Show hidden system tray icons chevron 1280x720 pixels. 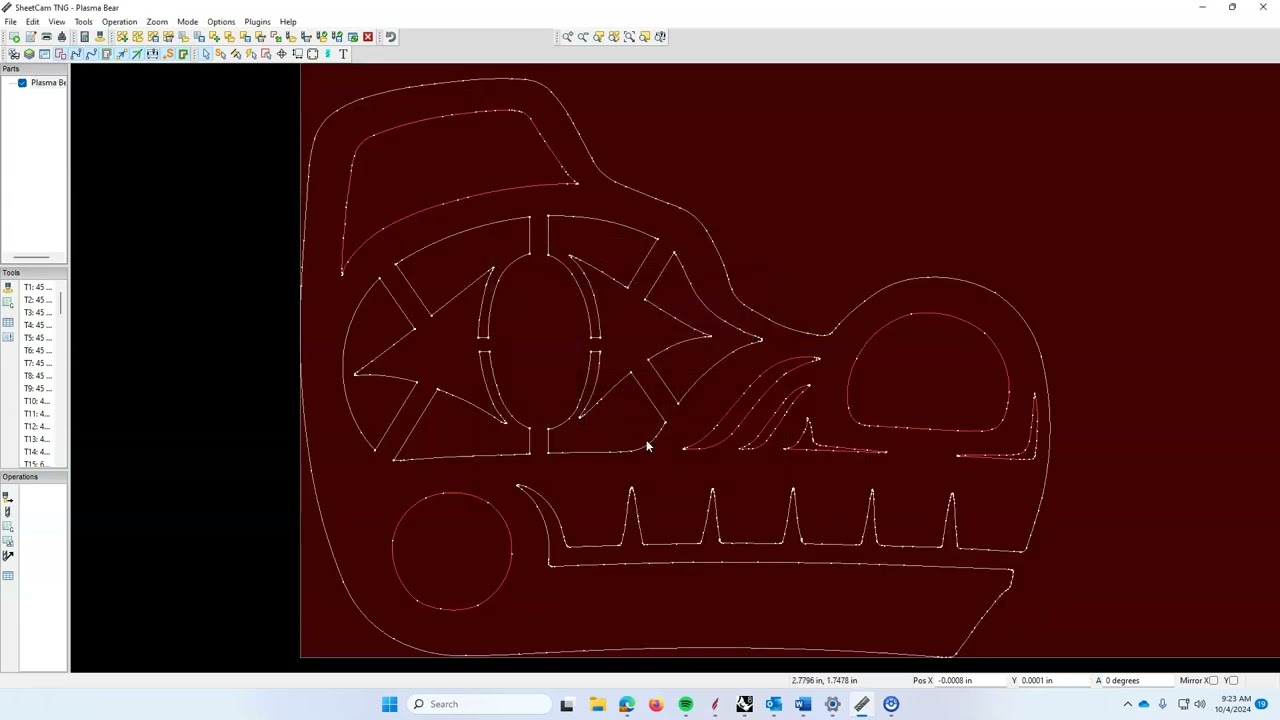click(1127, 704)
